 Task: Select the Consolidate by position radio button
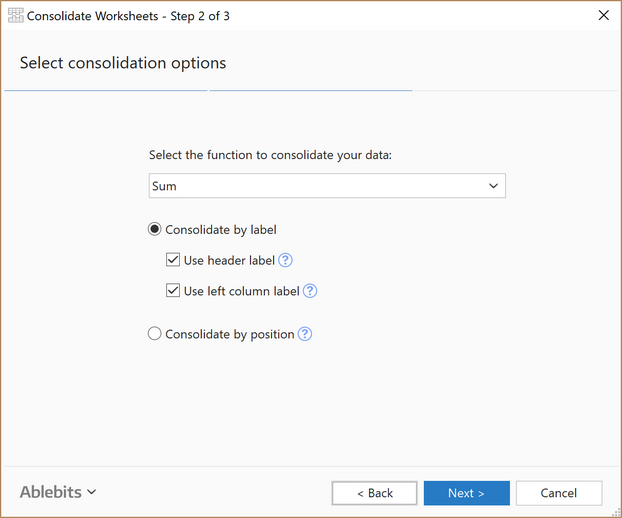point(154,334)
